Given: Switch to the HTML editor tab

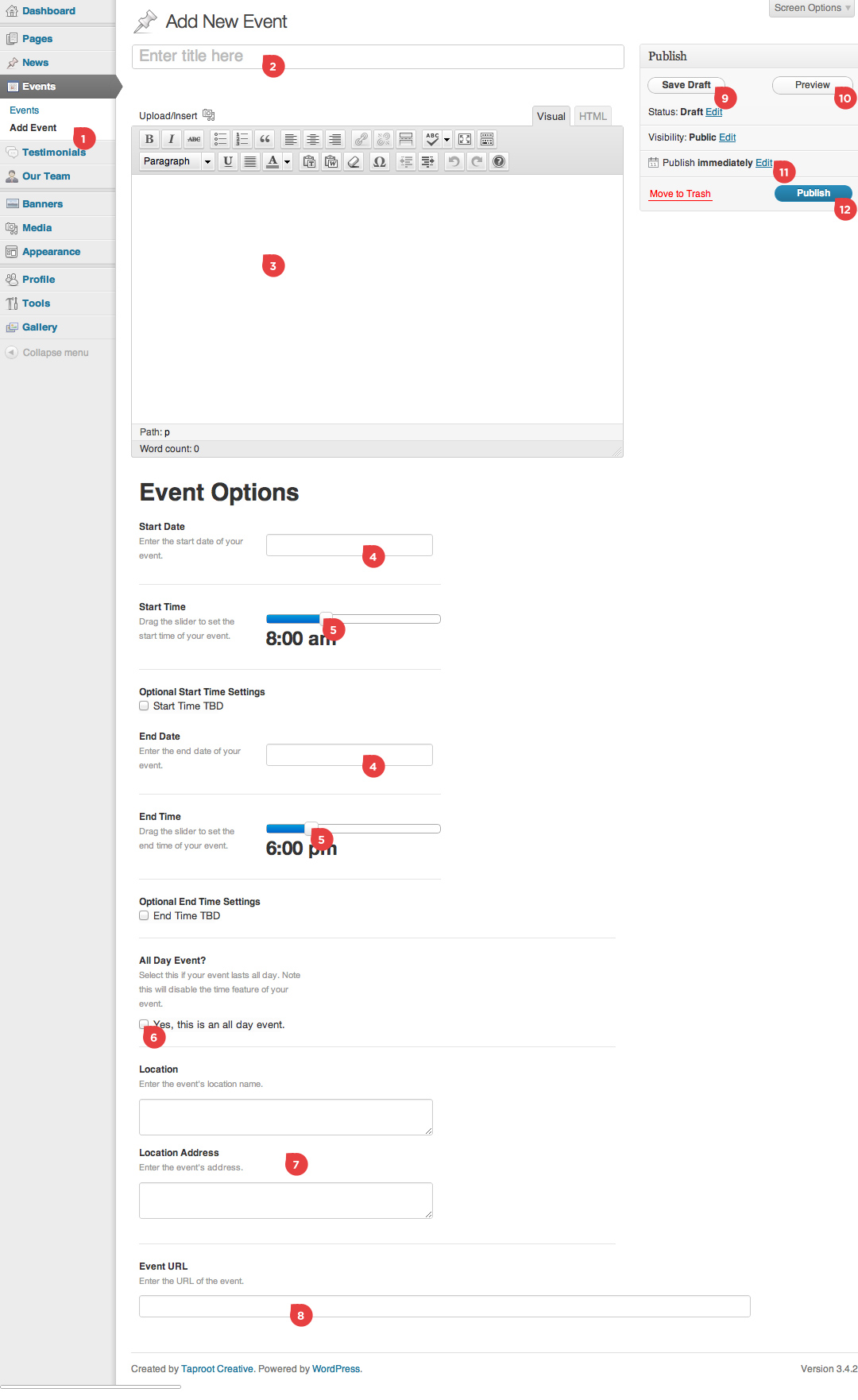Looking at the screenshot, I should point(593,116).
